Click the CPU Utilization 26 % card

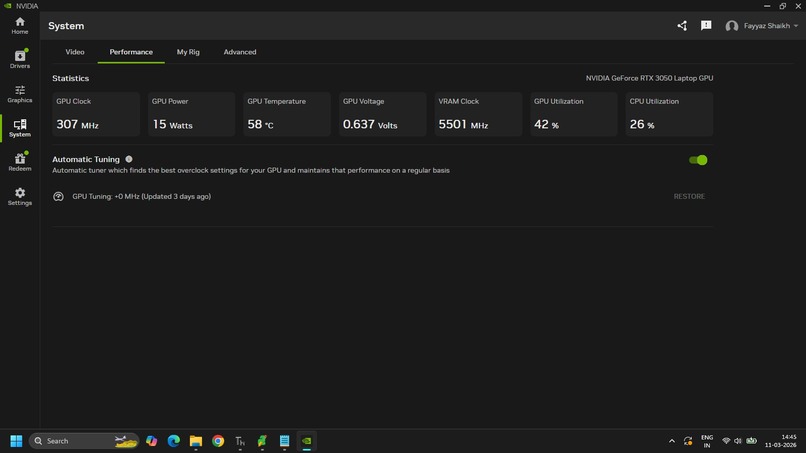669,114
